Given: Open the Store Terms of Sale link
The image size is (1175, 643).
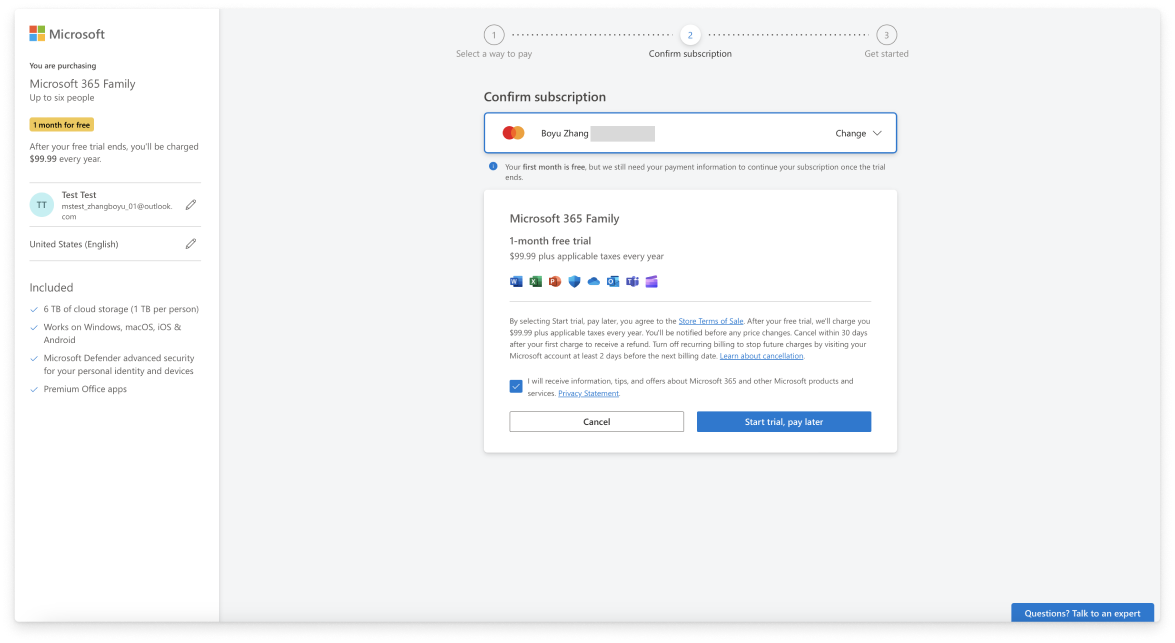Looking at the screenshot, I should [x=710, y=321].
